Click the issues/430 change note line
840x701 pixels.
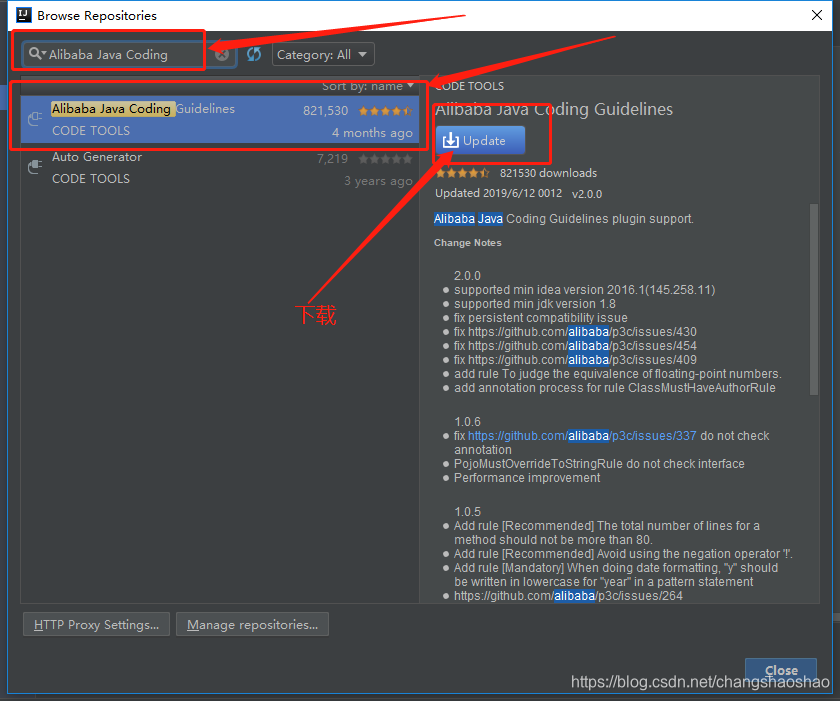click(575, 331)
